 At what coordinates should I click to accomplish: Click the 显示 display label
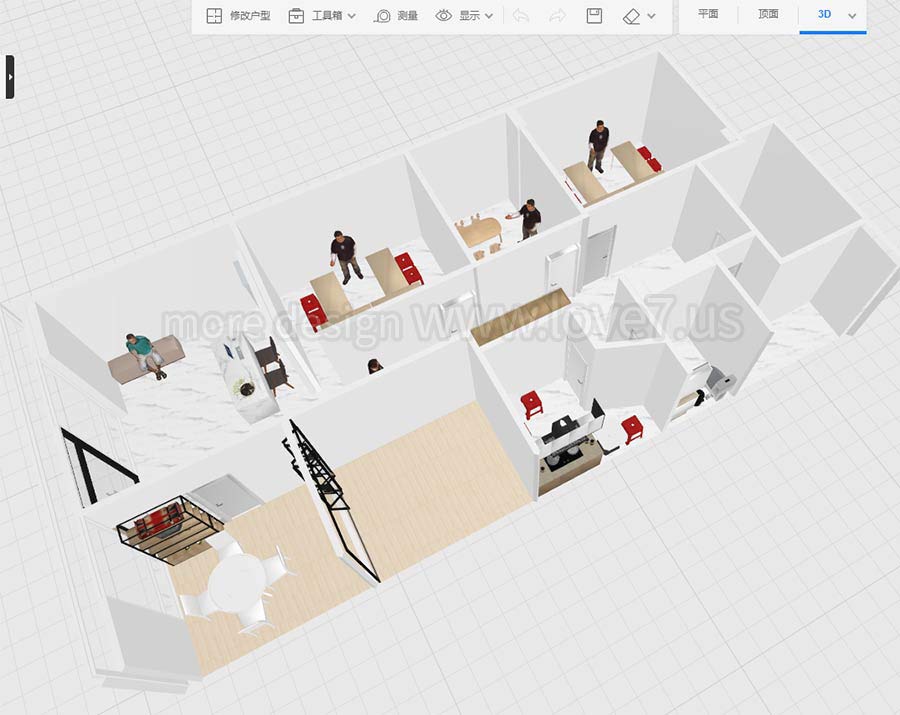pos(469,15)
